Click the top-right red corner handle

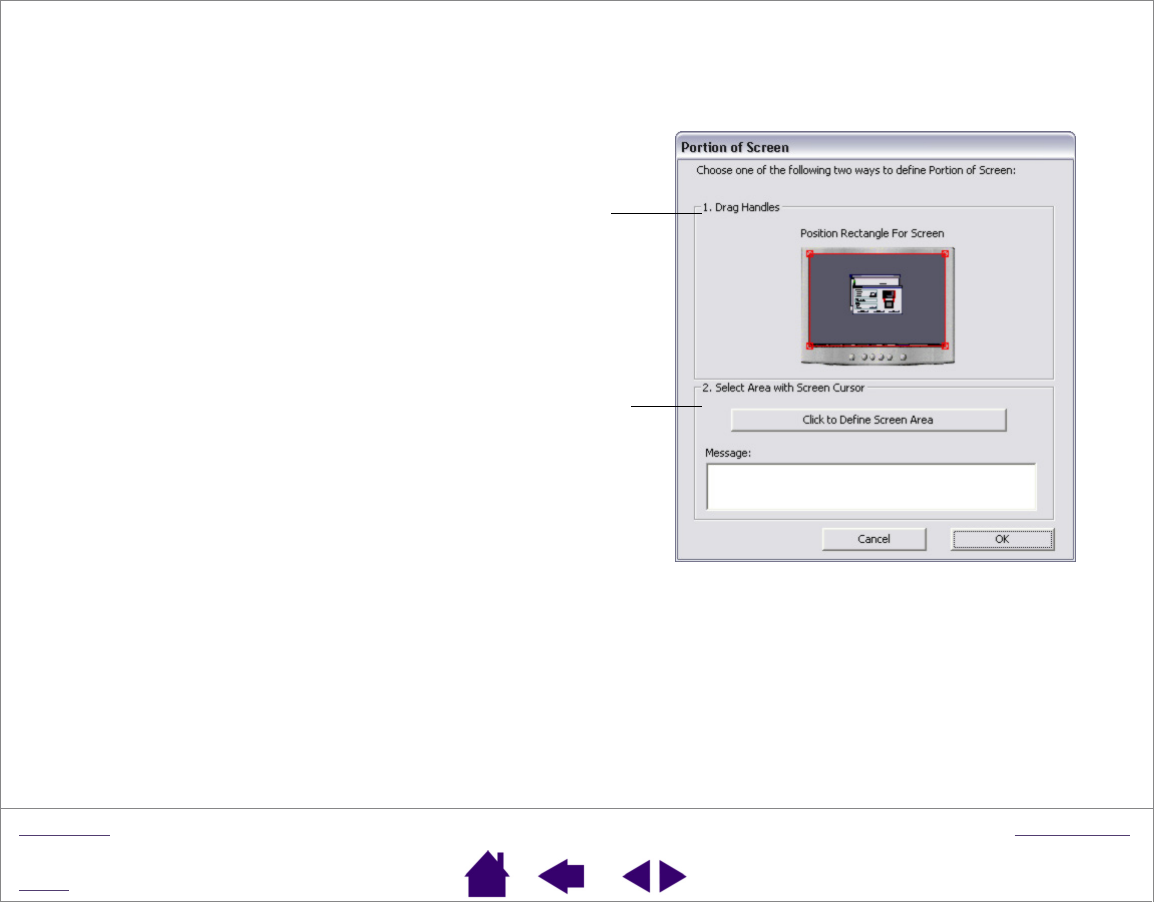tap(945, 255)
